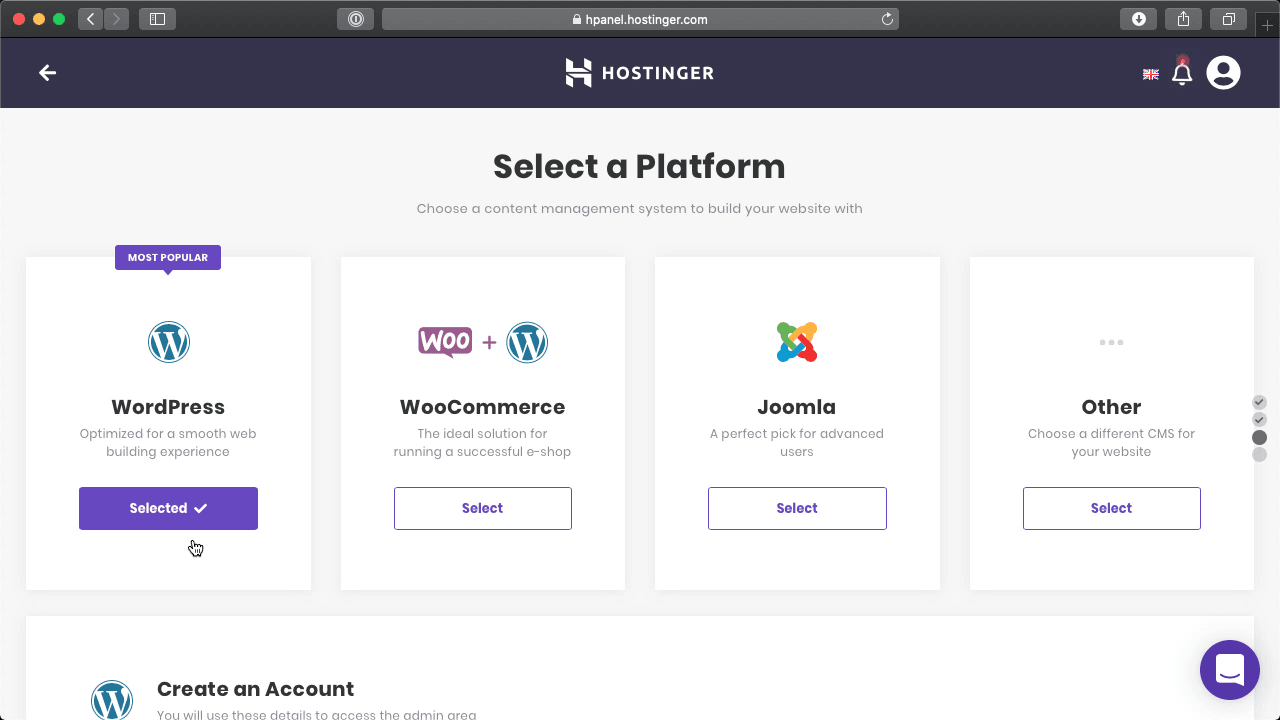Click 'The ideal solution for running' description
This screenshot has height=720, width=1280.
click(x=483, y=443)
